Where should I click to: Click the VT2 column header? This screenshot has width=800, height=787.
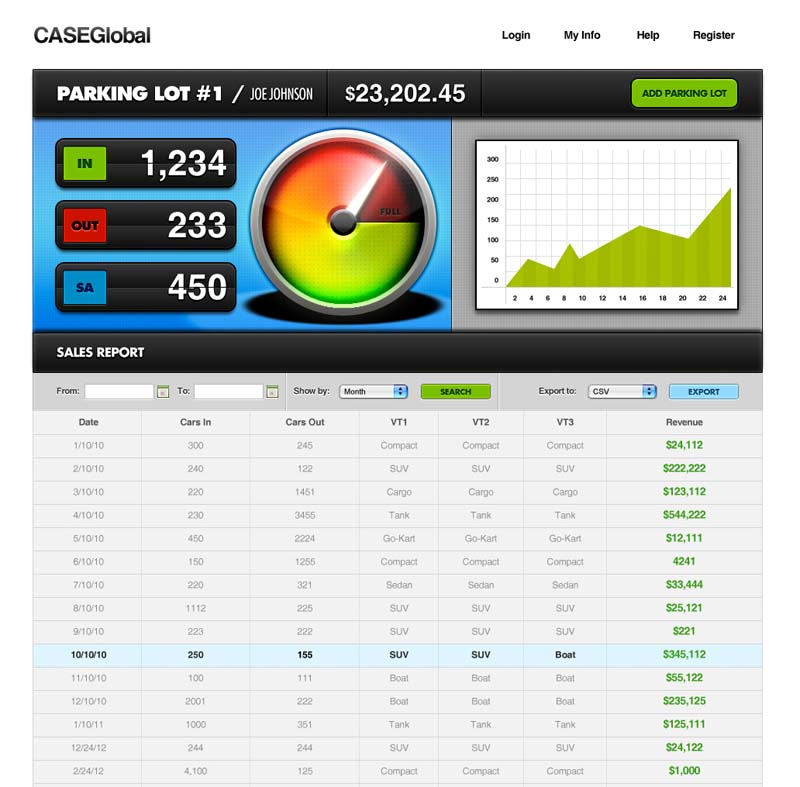point(481,422)
